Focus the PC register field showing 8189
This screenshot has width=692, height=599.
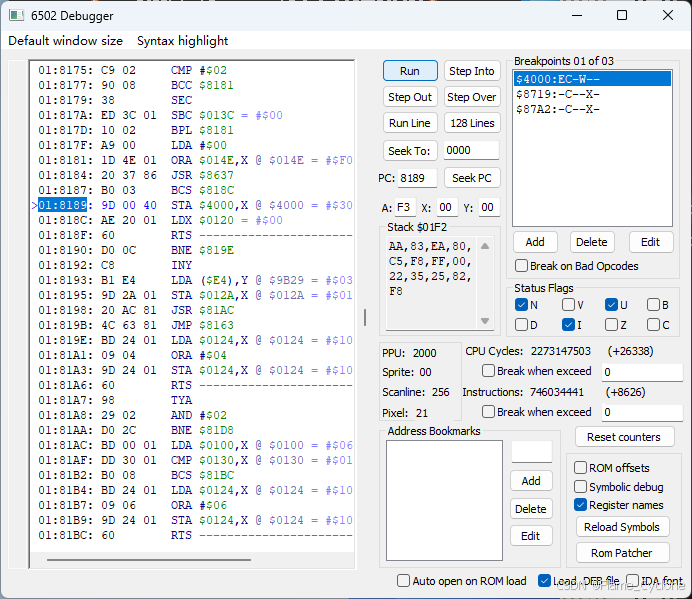point(417,178)
